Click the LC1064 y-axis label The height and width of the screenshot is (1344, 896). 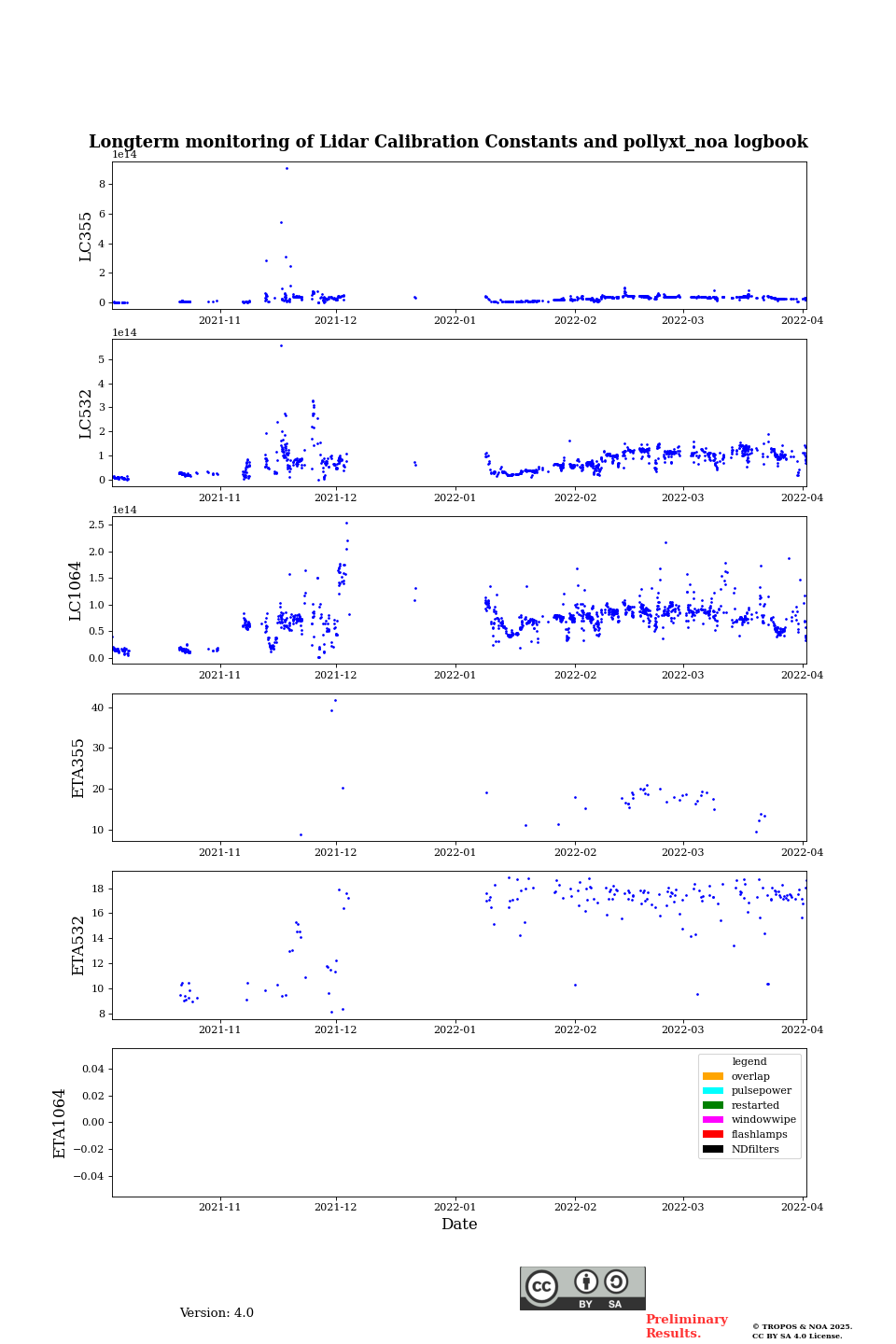76,591
